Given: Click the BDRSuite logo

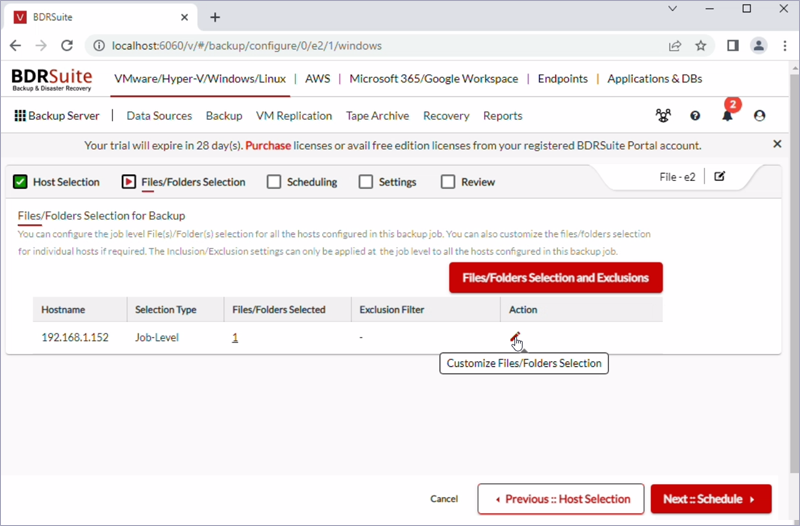Looking at the screenshot, I should coord(52,79).
